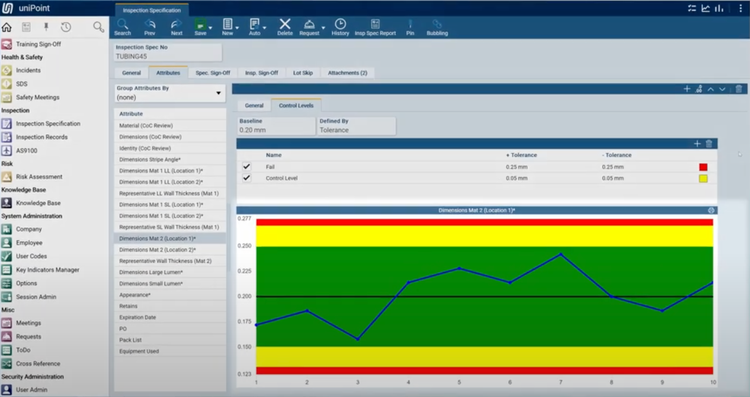This screenshot has height=397, width=750.
Task: Delete the control level with the trash icon
Action: [709, 143]
